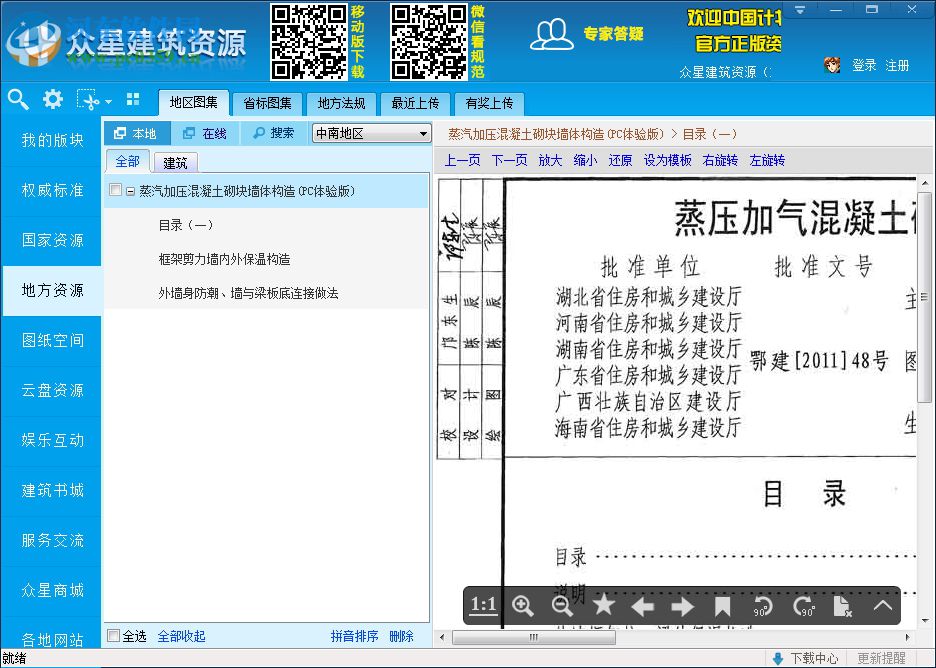The height and width of the screenshot is (668, 936).
Task: Bookmark the current drawing page
Action: pyautogui.click(x=722, y=605)
